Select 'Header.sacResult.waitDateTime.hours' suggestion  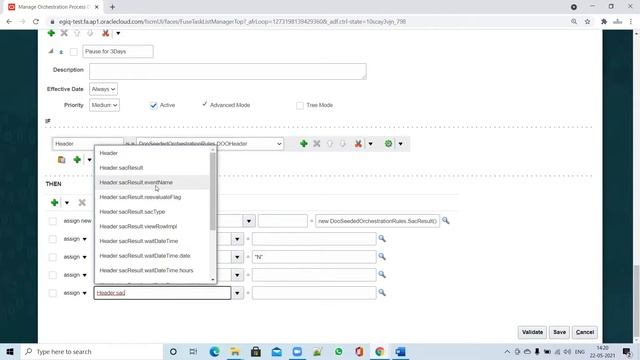click(x=152, y=271)
